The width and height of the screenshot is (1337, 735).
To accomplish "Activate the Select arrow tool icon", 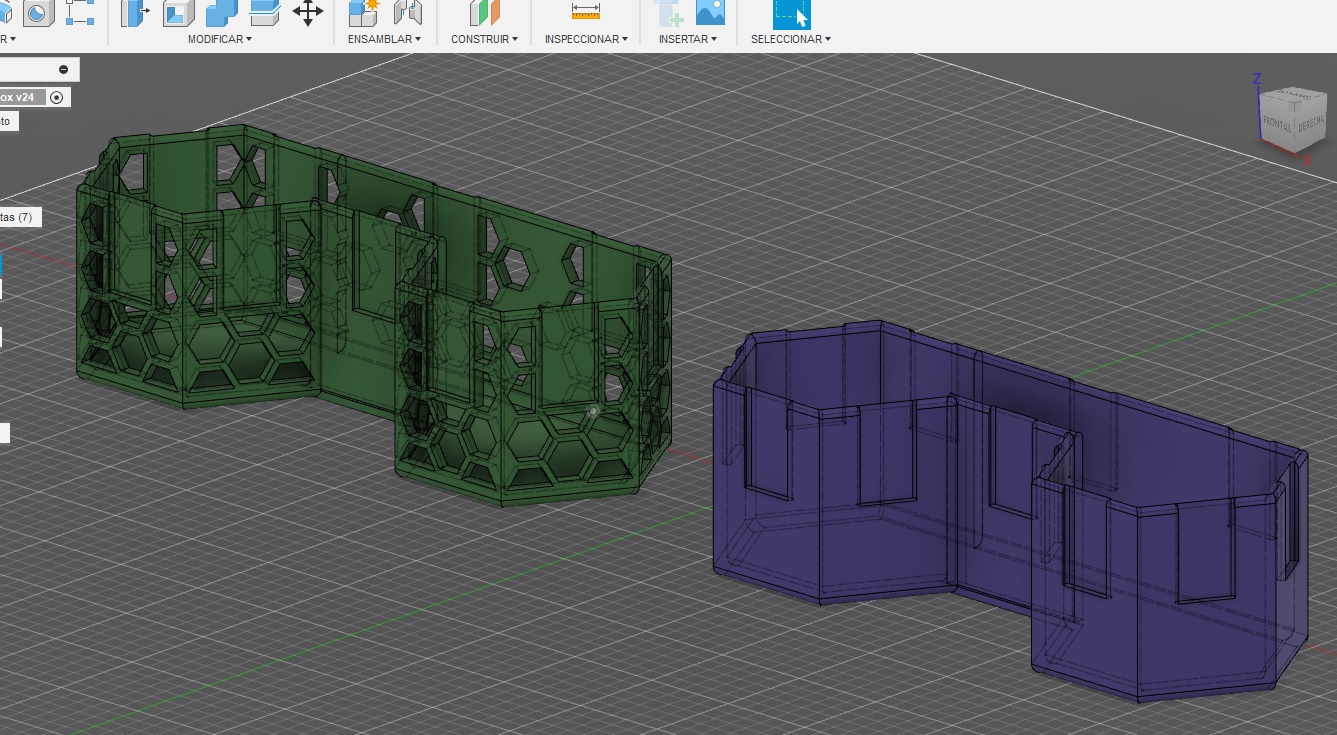I will (x=791, y=14).
